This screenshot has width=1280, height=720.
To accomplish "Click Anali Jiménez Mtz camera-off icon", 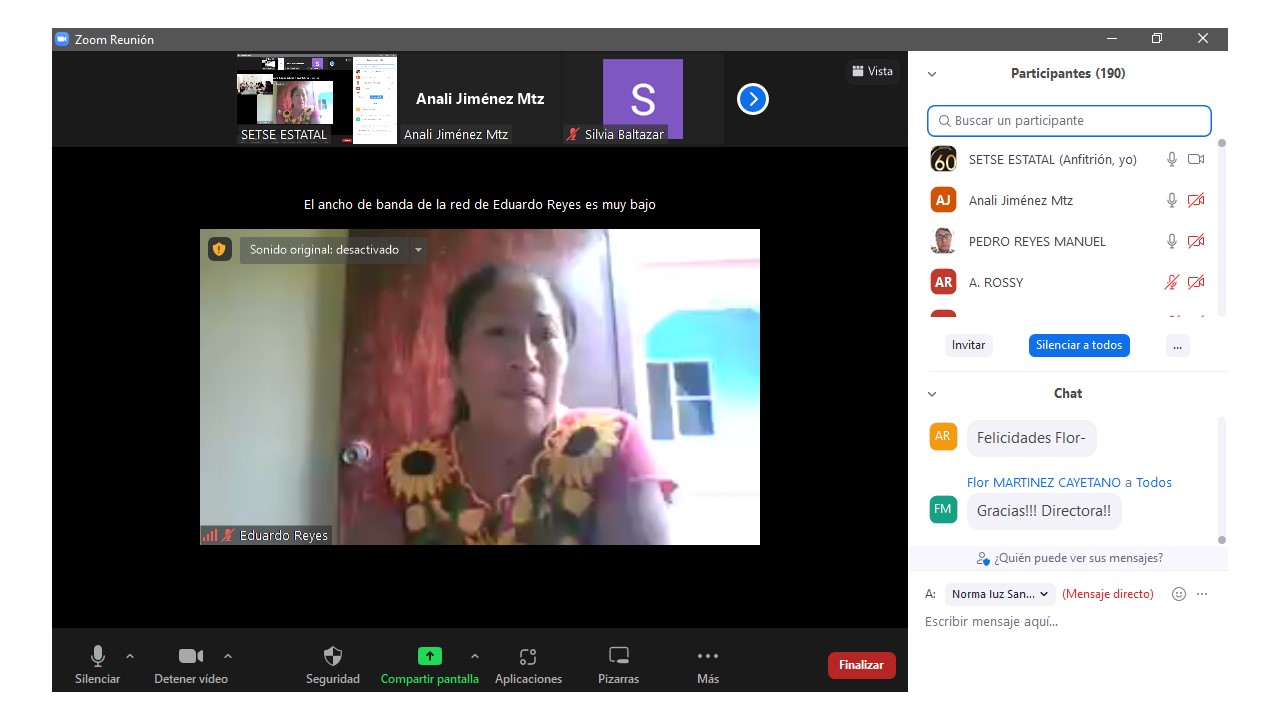I will tap(1196, 200).
